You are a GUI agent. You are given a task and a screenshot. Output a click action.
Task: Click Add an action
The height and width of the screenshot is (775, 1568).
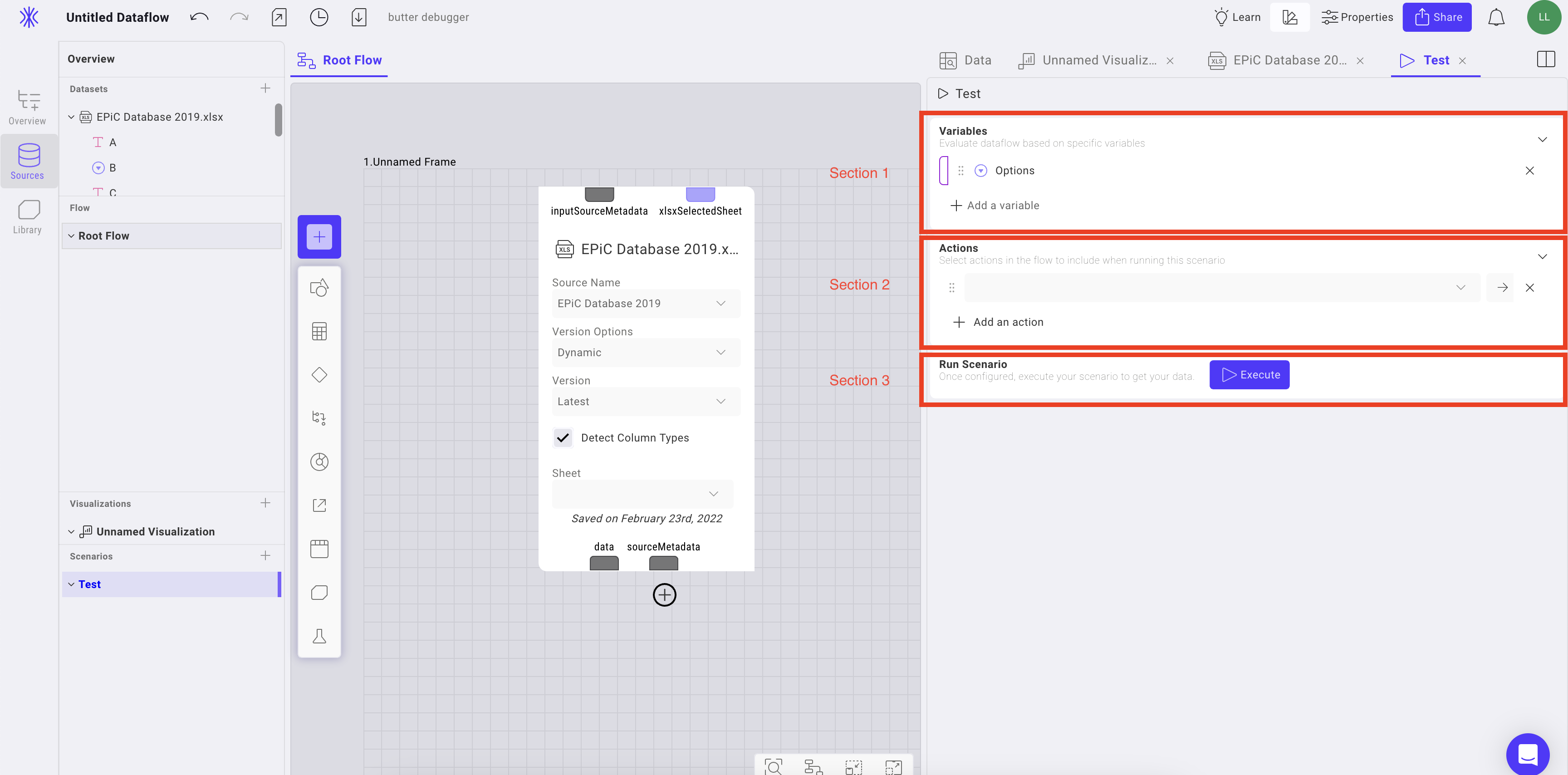(998, 321)
